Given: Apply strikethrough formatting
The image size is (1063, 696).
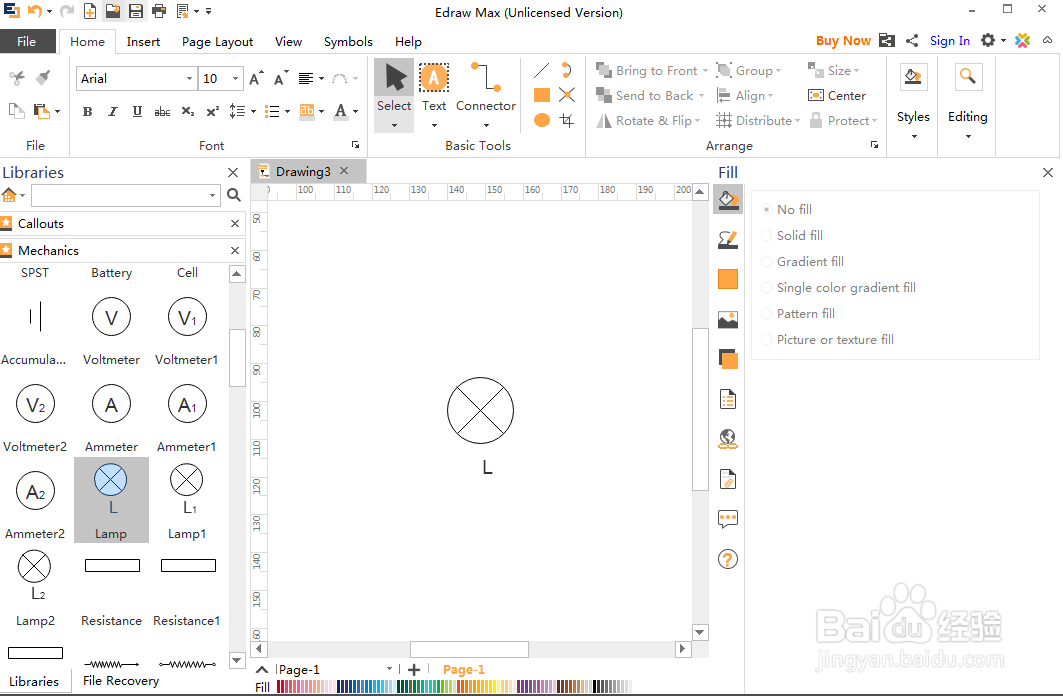Looking at the screenshot, I should click(x=162, y=111).
